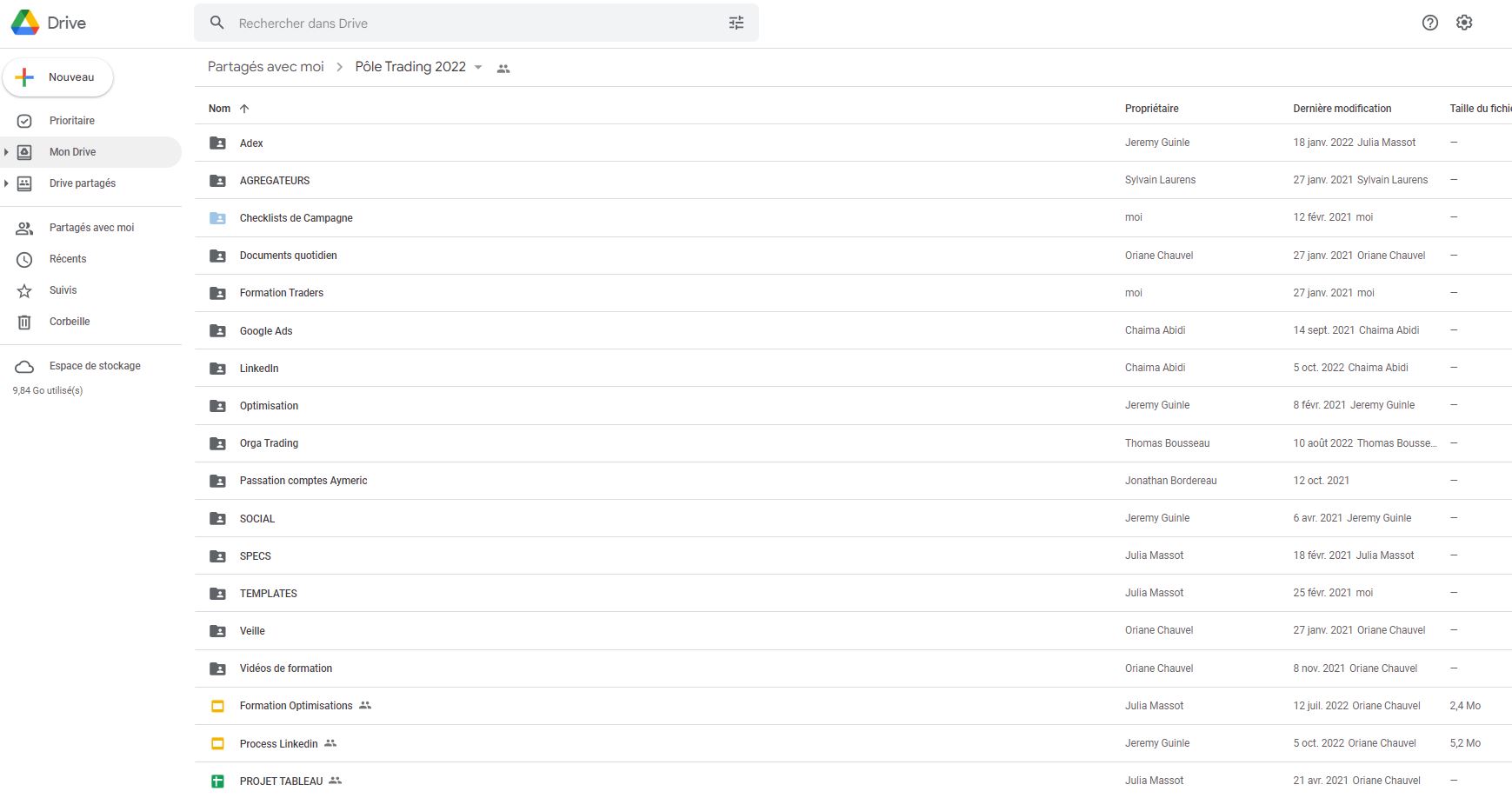Sort by the Propriétaire column header
The height and width of the screenshot is (798, 1512).
pos(1151,109)
